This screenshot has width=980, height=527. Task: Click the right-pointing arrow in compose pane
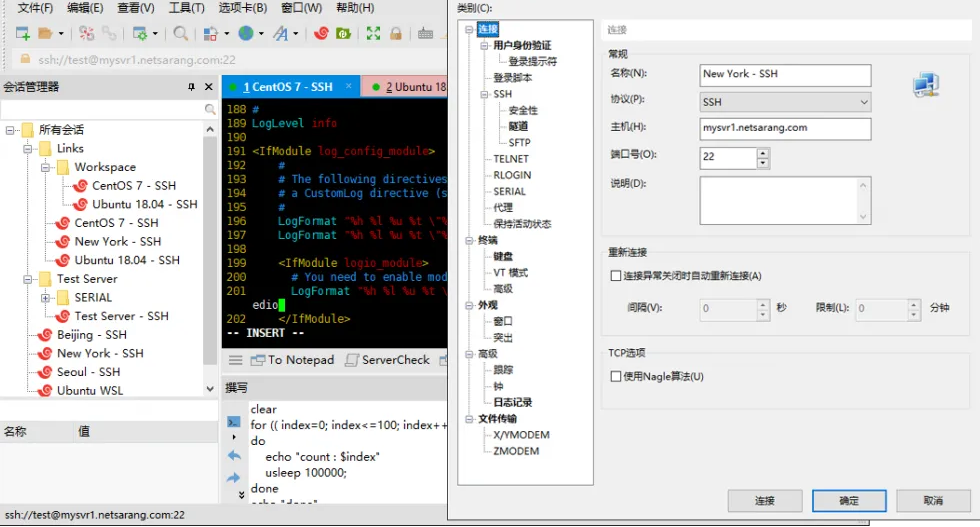tap(234, 478)
